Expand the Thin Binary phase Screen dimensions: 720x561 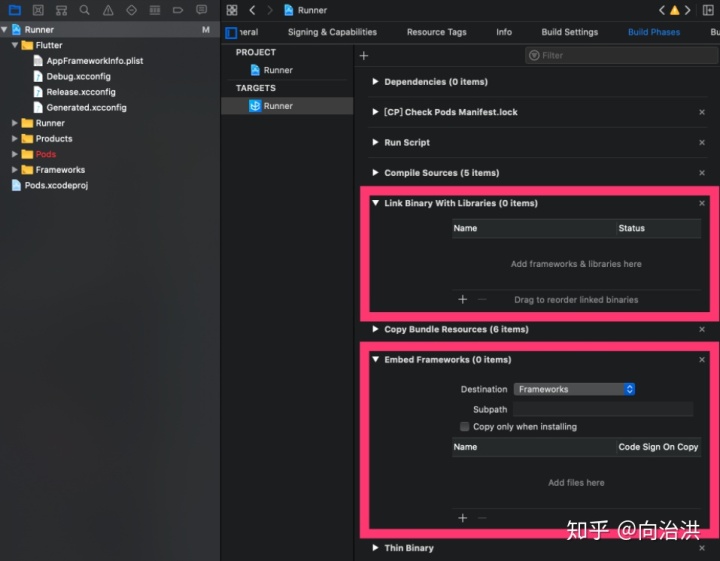(375, 547)
